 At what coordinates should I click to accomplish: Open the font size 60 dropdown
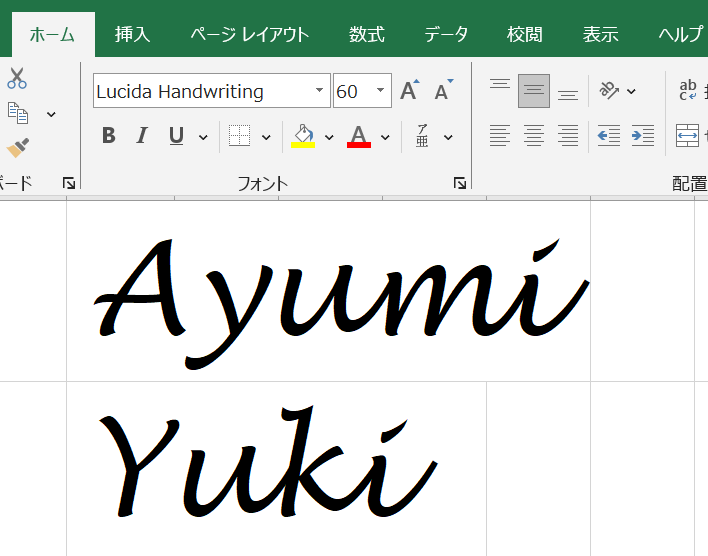coord(381,91)
